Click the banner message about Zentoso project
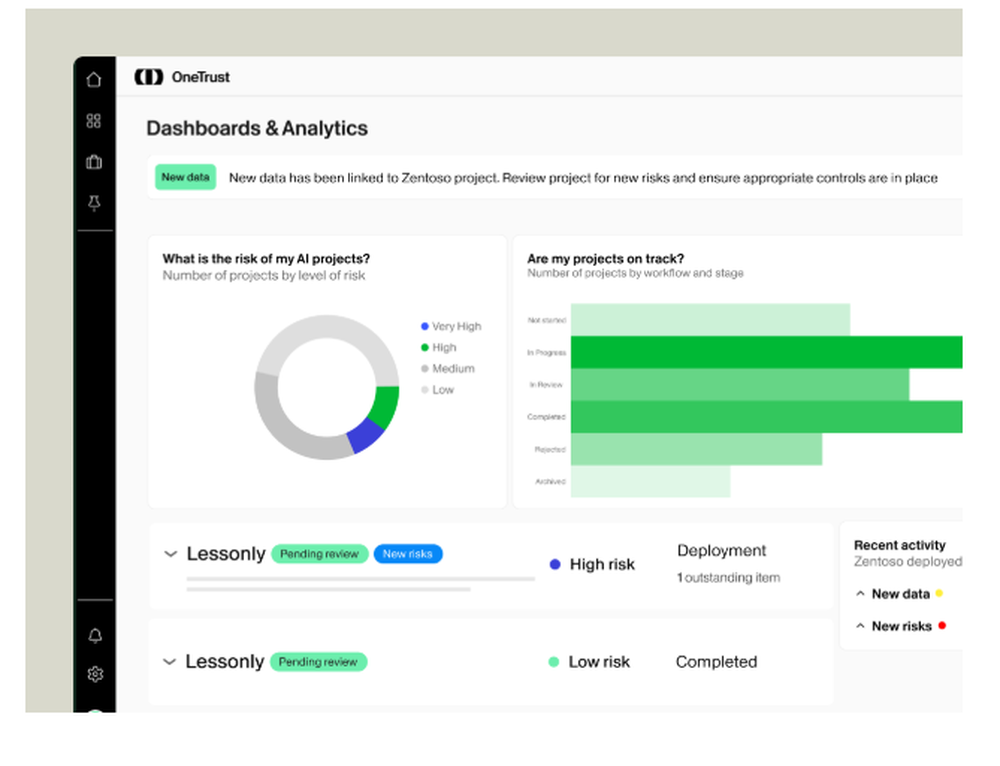The width and height of the screenshot is (1000, 766). [583, 178]
